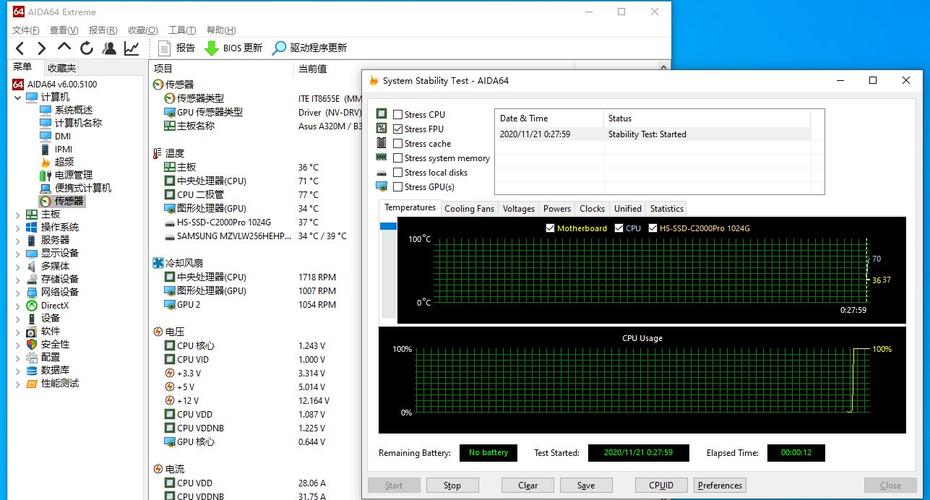Open the 工具(T) menu
Screen dimensions: 930x500
181,30
